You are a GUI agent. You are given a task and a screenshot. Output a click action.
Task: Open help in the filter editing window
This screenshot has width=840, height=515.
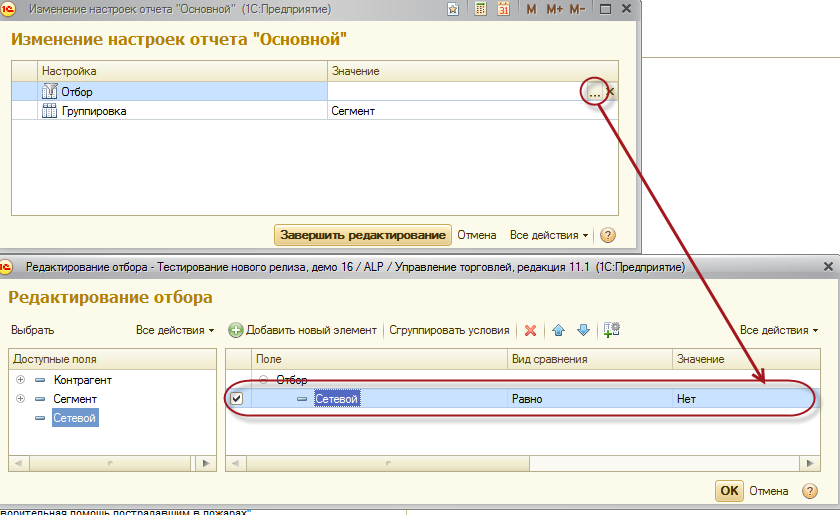point(809,491)
